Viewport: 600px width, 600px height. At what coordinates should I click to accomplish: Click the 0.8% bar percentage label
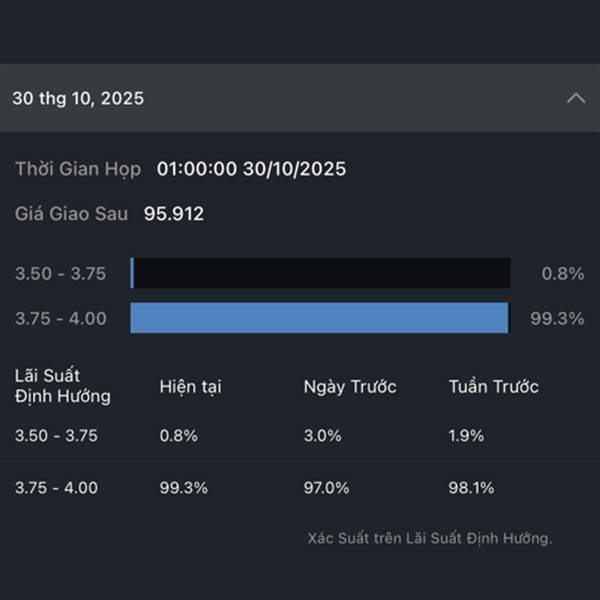pyautogui.click(x=563, y=274)
